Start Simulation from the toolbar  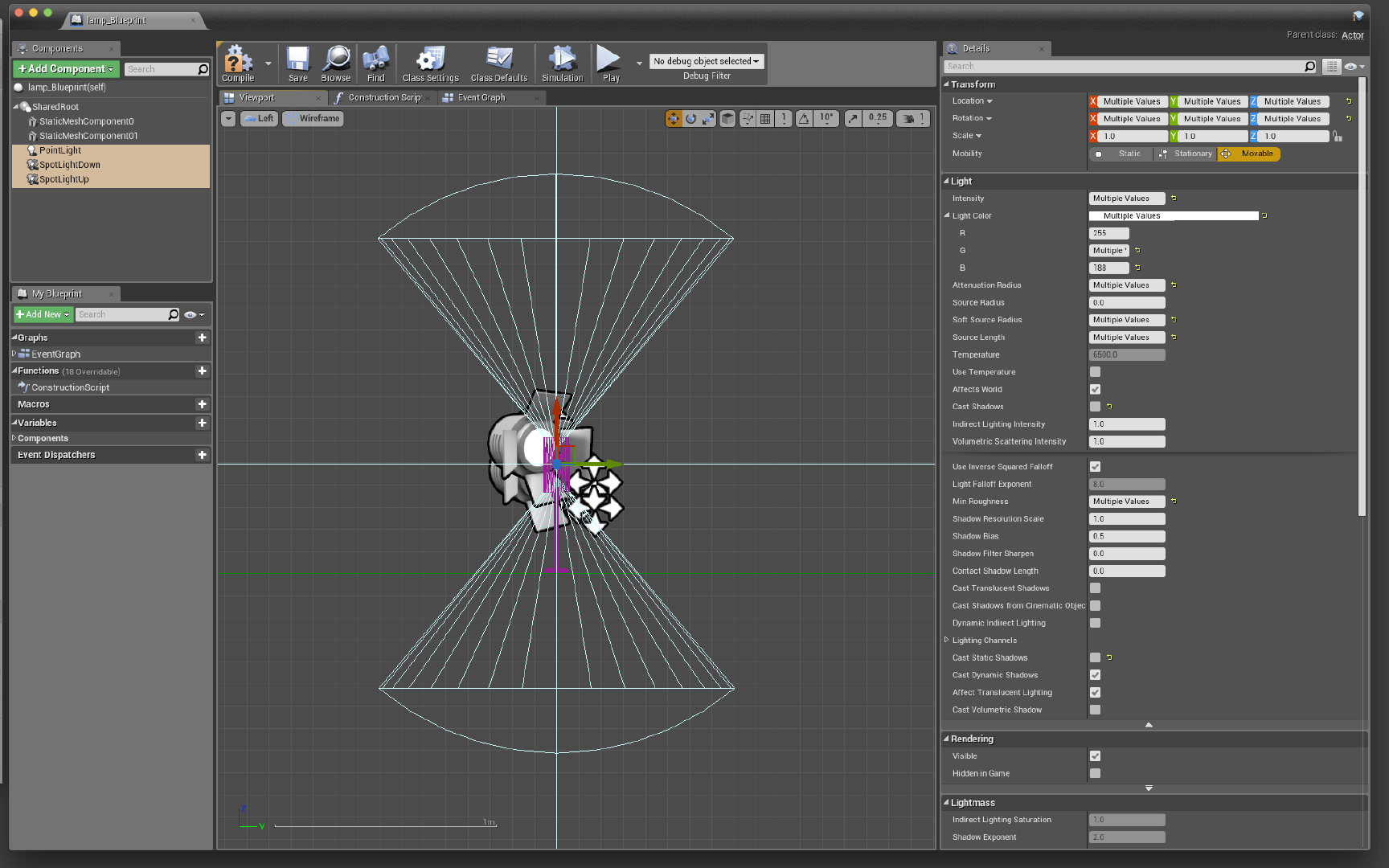tap(562, 63)
